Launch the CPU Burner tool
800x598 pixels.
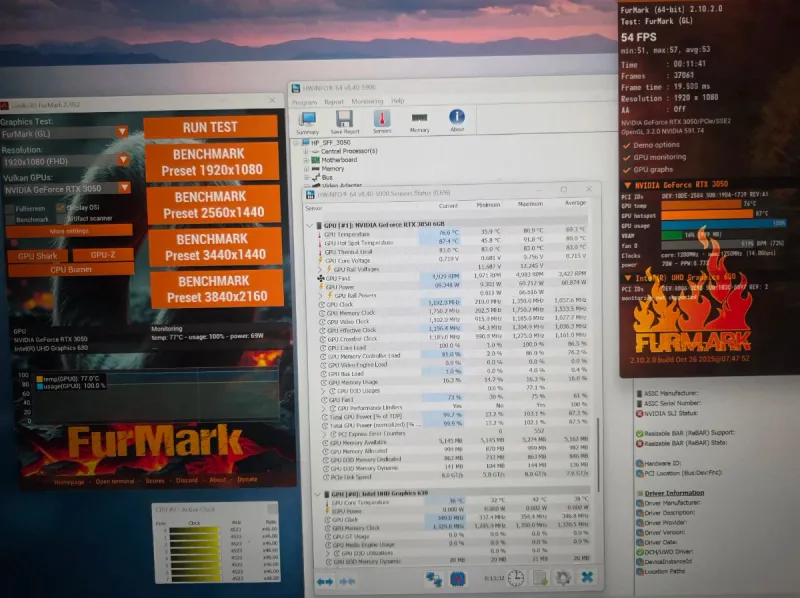point(71,269)
